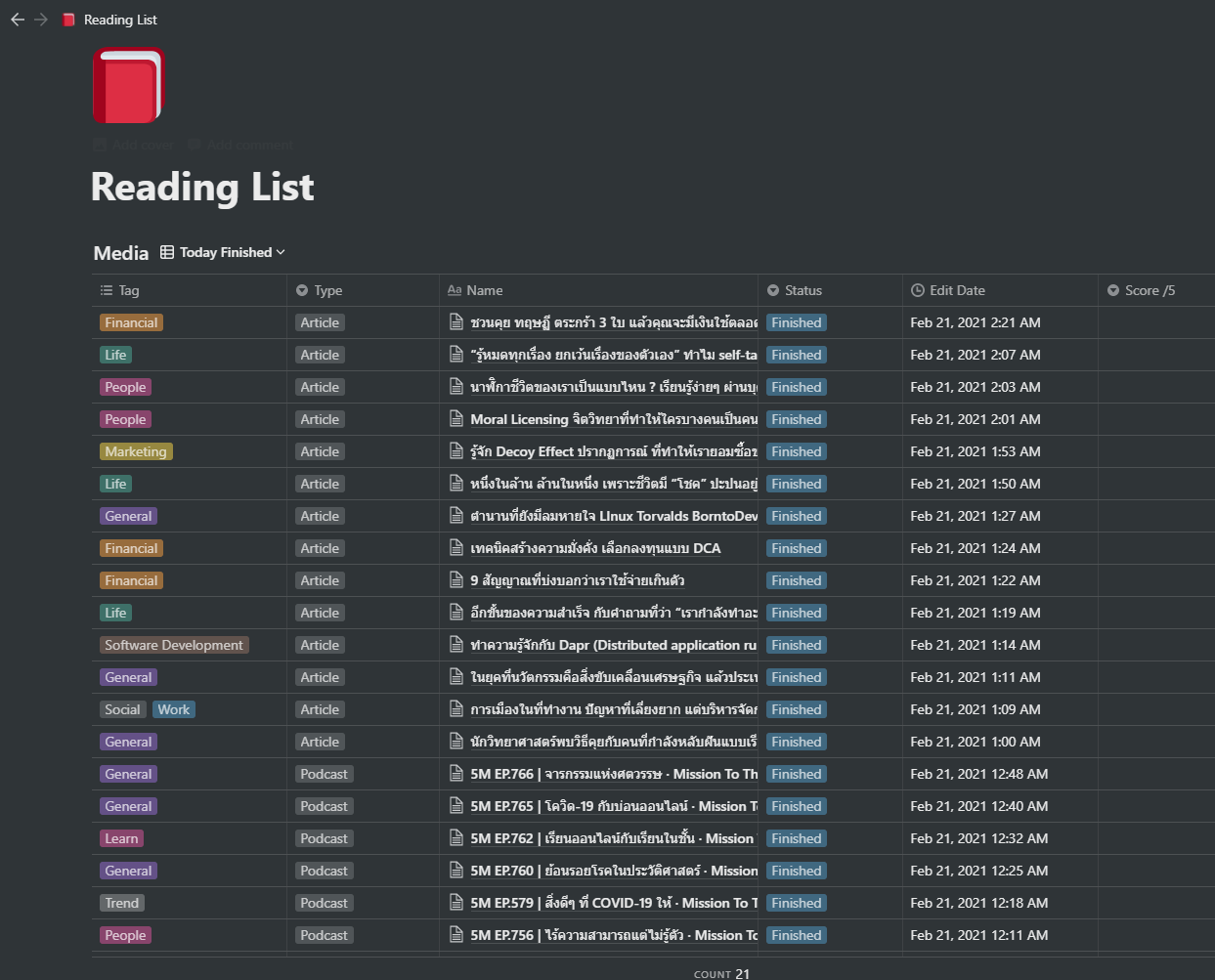
Task: Click the Media database title
Action: [x=119, y=252]
